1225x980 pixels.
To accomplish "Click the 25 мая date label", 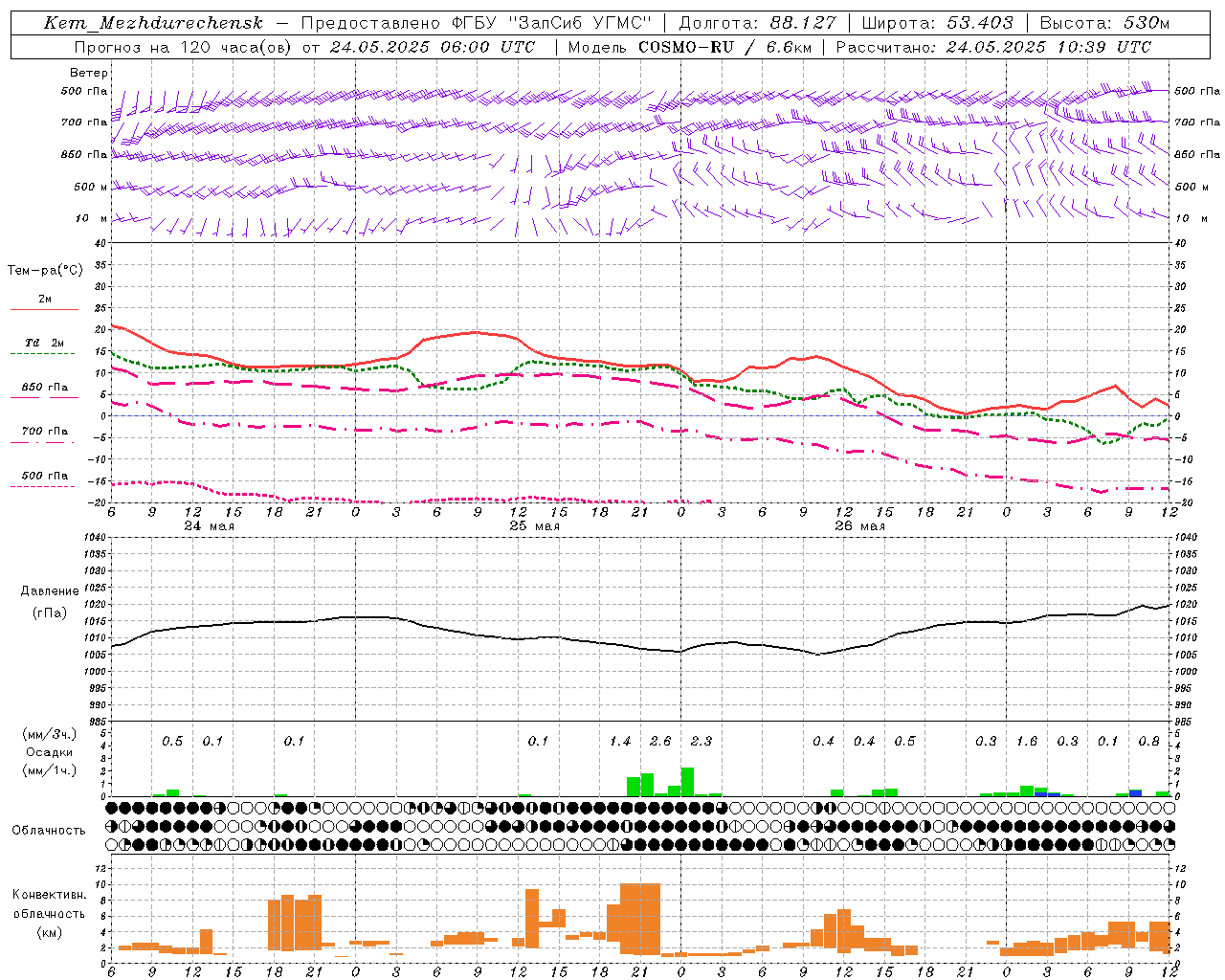I will 534,525.
